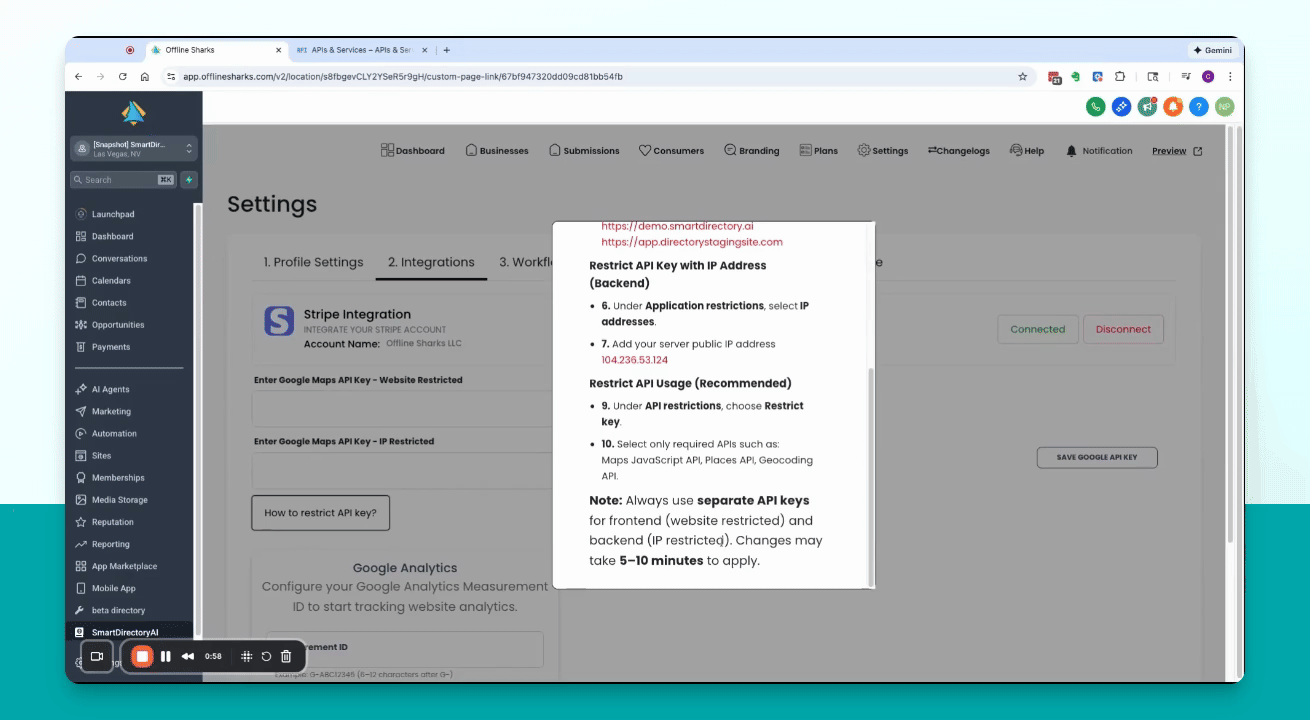Click the blue question mark help icon
This screenshot has height=720, width=1310.
coord(1199,106)
